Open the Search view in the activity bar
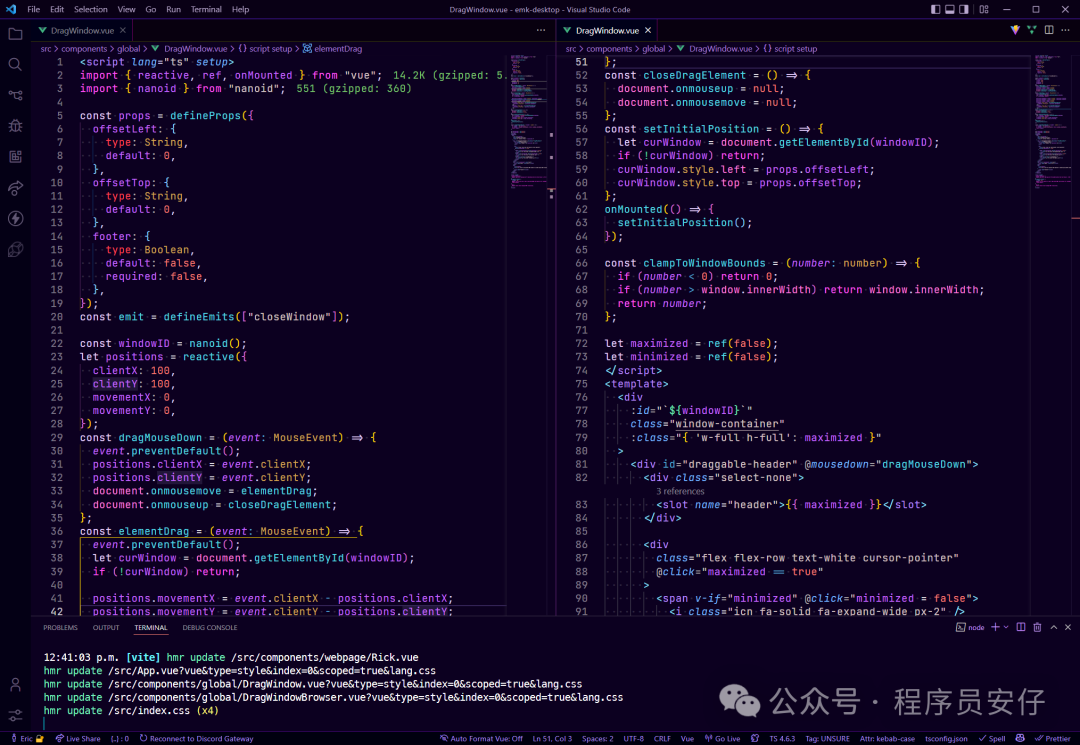Image resolution: width=1080 pixels, height=745 pixels. pos(15,65)
